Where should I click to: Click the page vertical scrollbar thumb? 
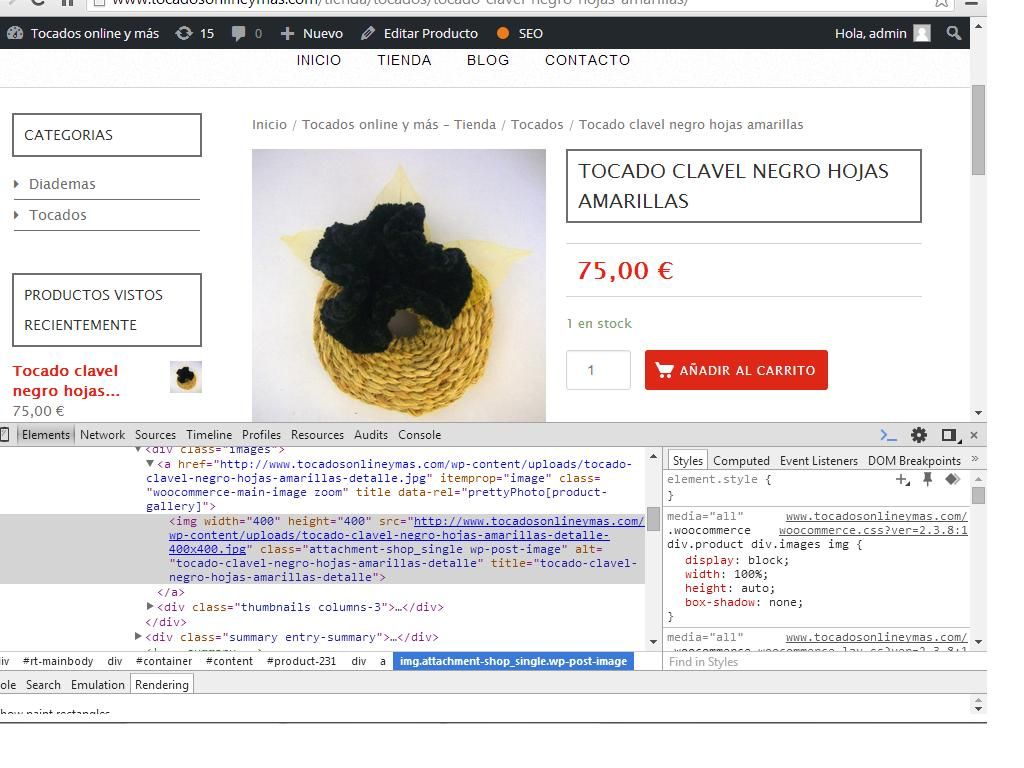[978, 129]
